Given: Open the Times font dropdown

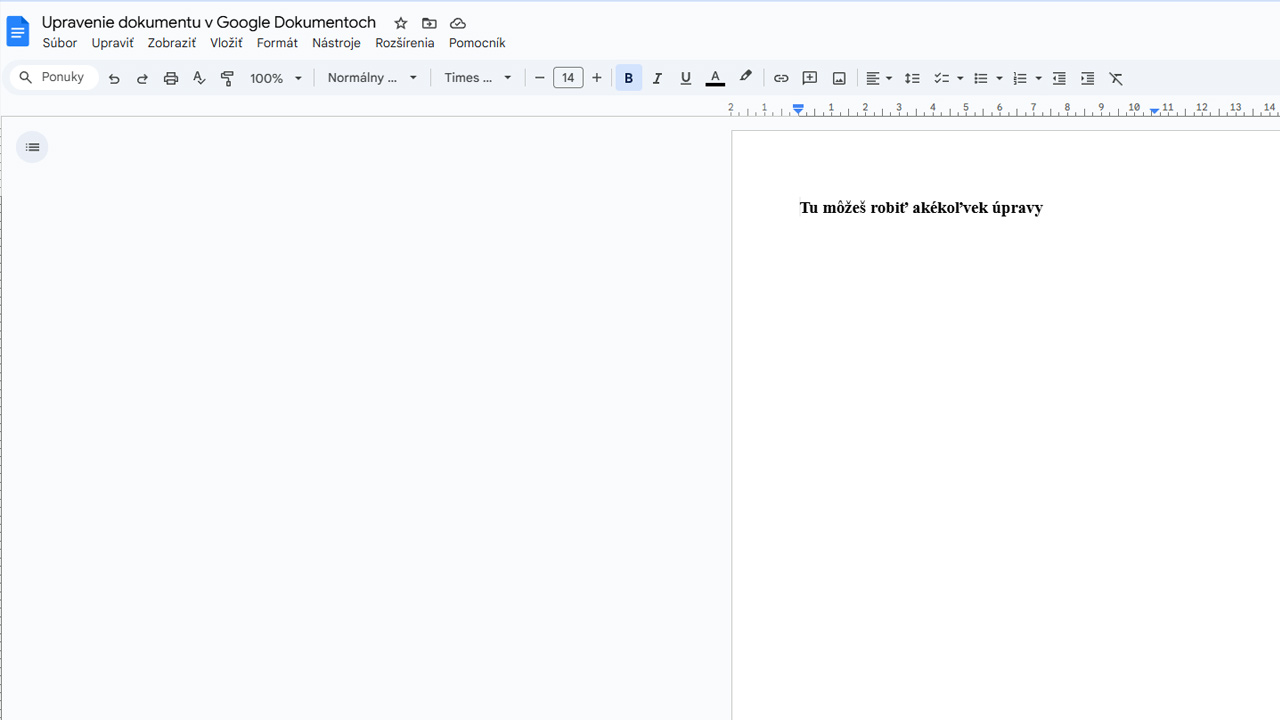Looking at the screenshot, I should click(478, 78).
